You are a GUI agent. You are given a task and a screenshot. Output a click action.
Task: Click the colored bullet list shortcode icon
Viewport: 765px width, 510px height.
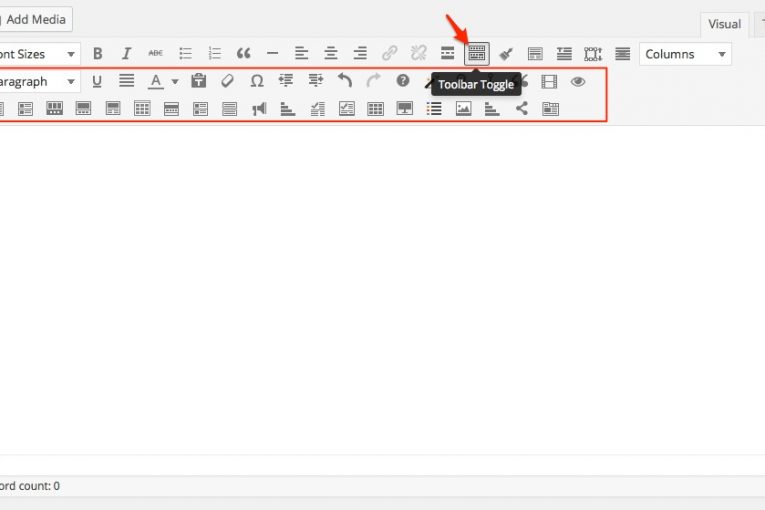[434, 108]
